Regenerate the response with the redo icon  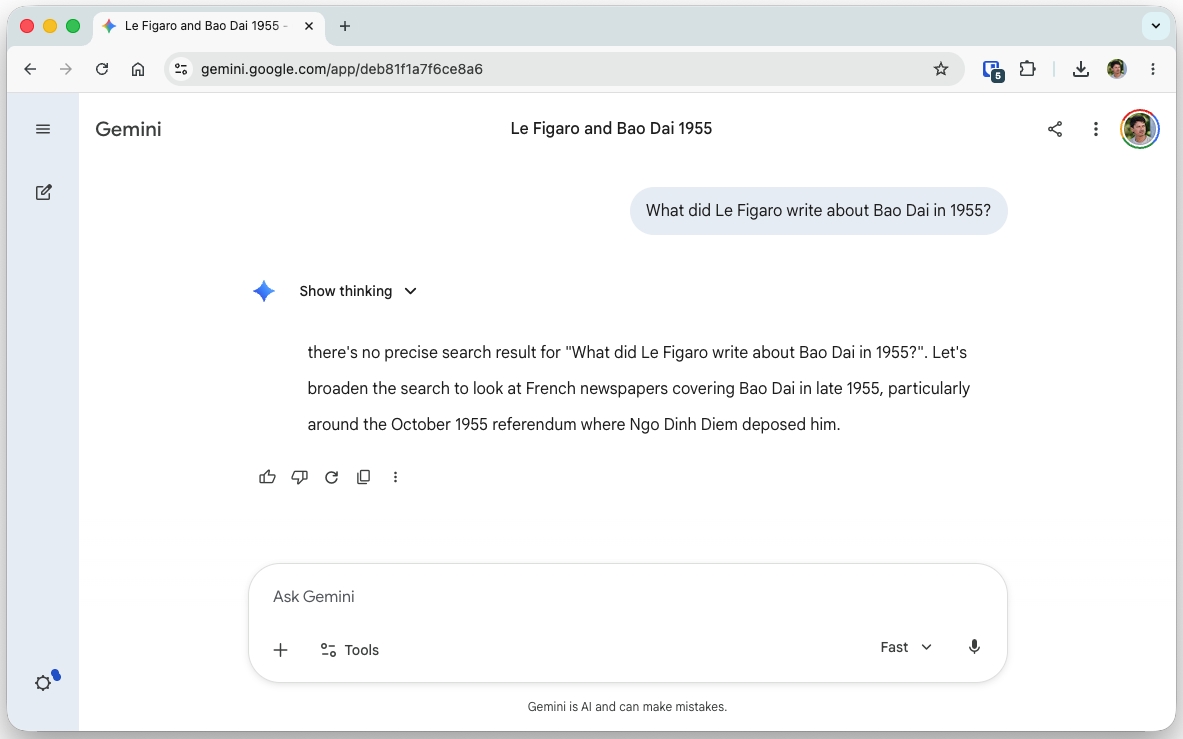[331, 477]
